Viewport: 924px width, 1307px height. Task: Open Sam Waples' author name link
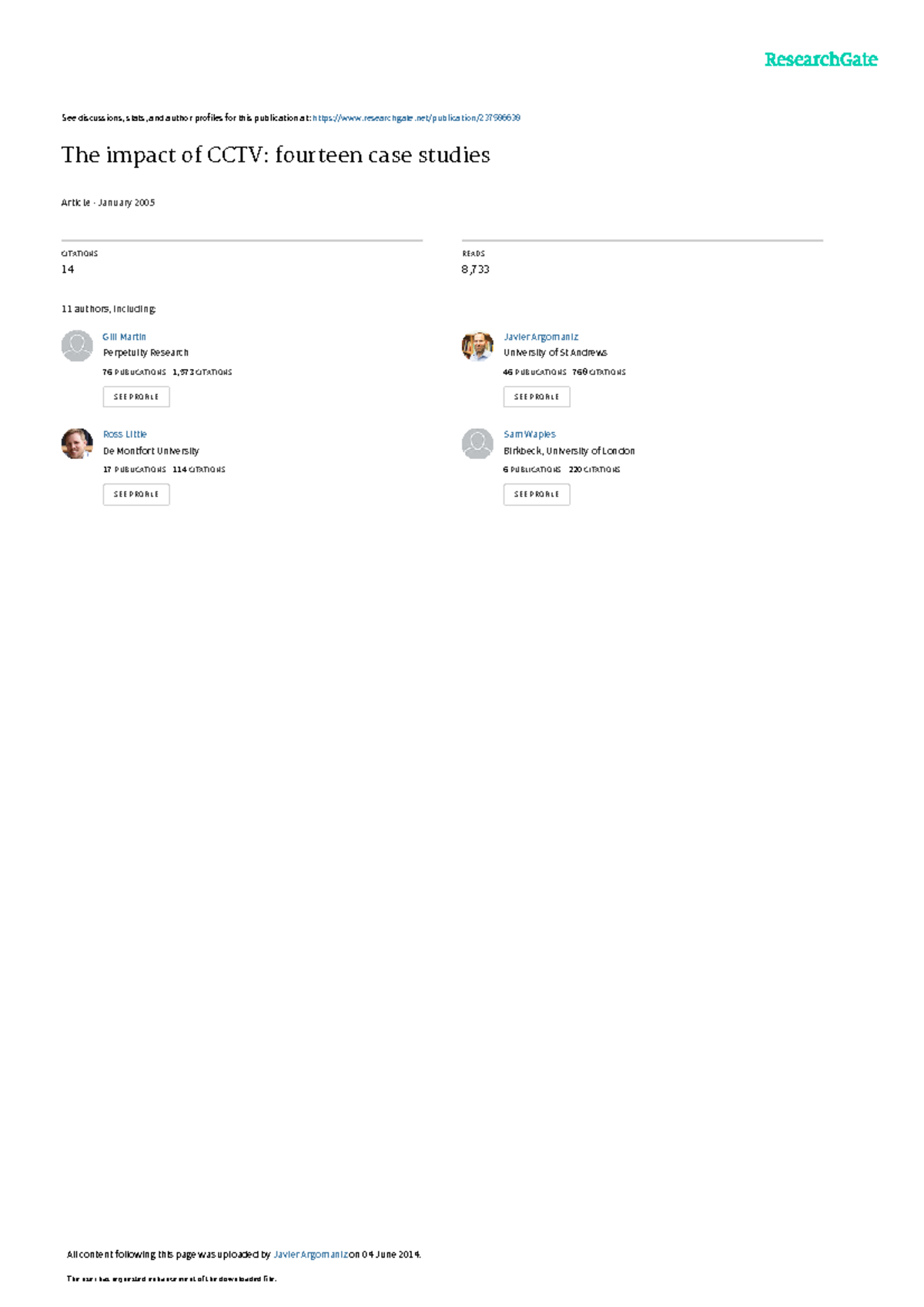[x=530, y=434]
